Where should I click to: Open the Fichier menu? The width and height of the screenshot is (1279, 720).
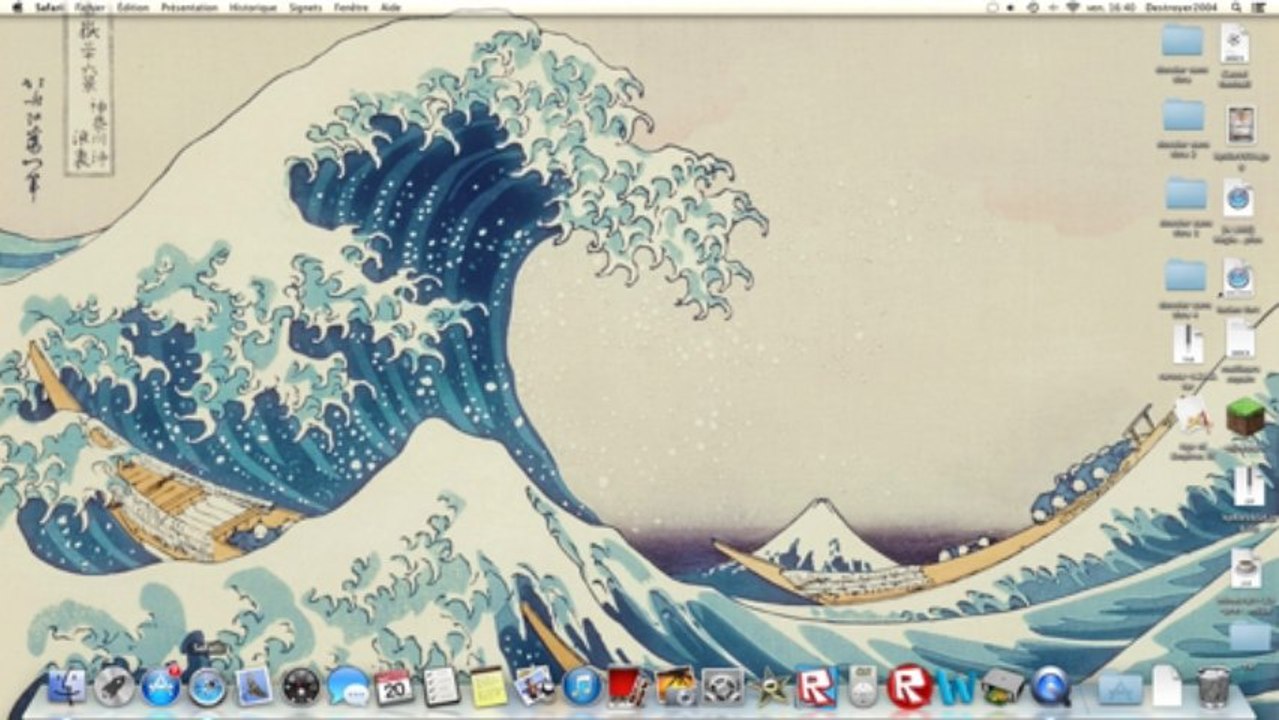coord(89,7)
